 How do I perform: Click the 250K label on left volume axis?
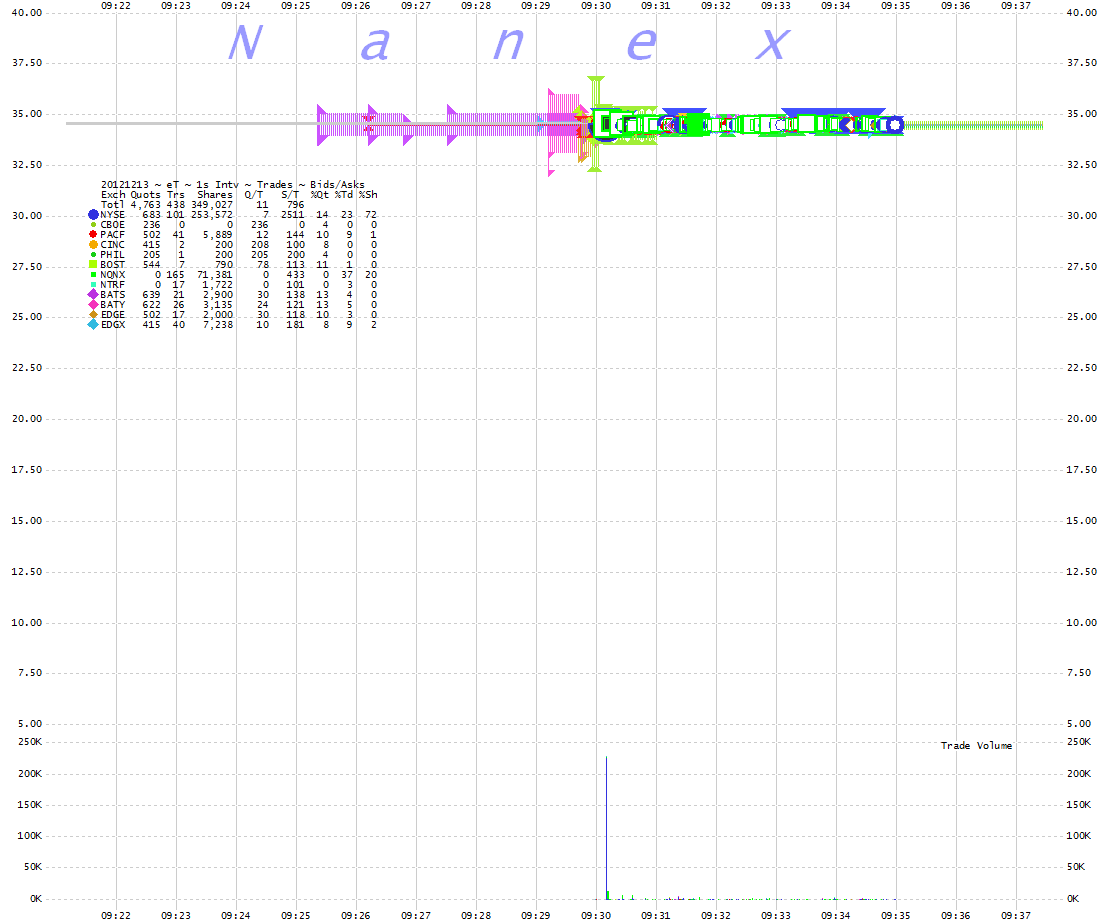coord(30,742)
